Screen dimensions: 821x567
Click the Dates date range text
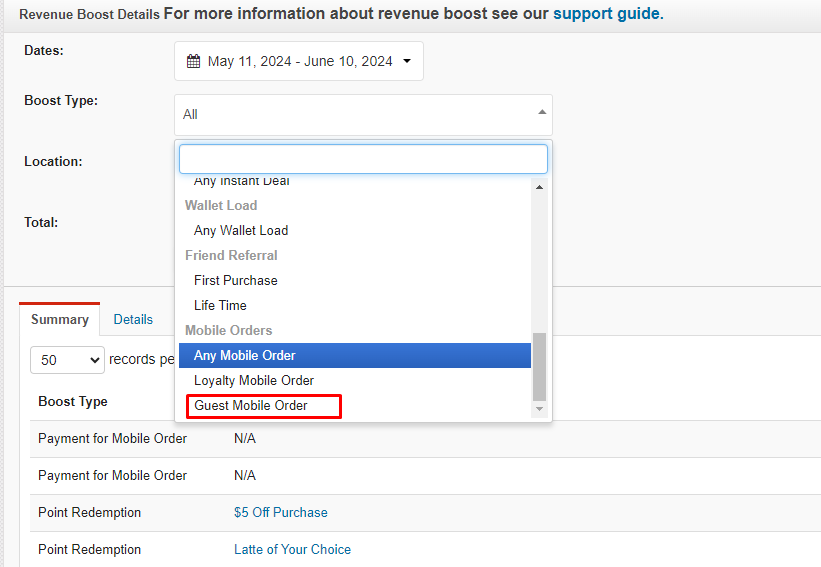pyautogui.click(x=300, y=61)
